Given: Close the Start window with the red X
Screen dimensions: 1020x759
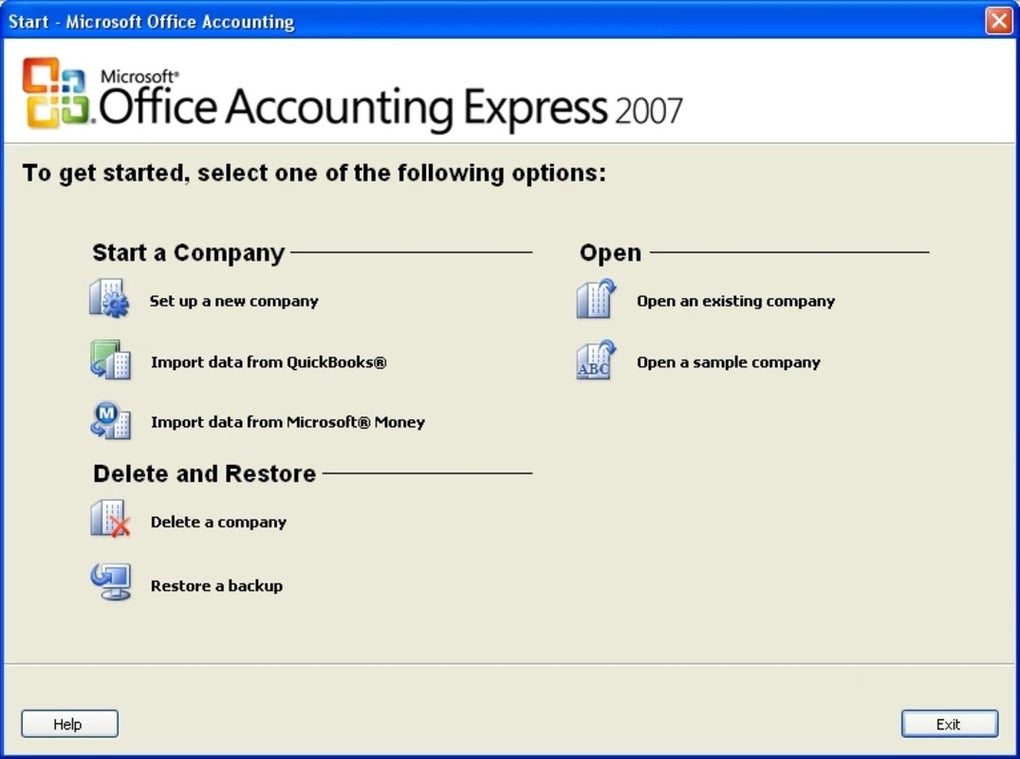Looking at the screenshot, I should (1001, 20).
